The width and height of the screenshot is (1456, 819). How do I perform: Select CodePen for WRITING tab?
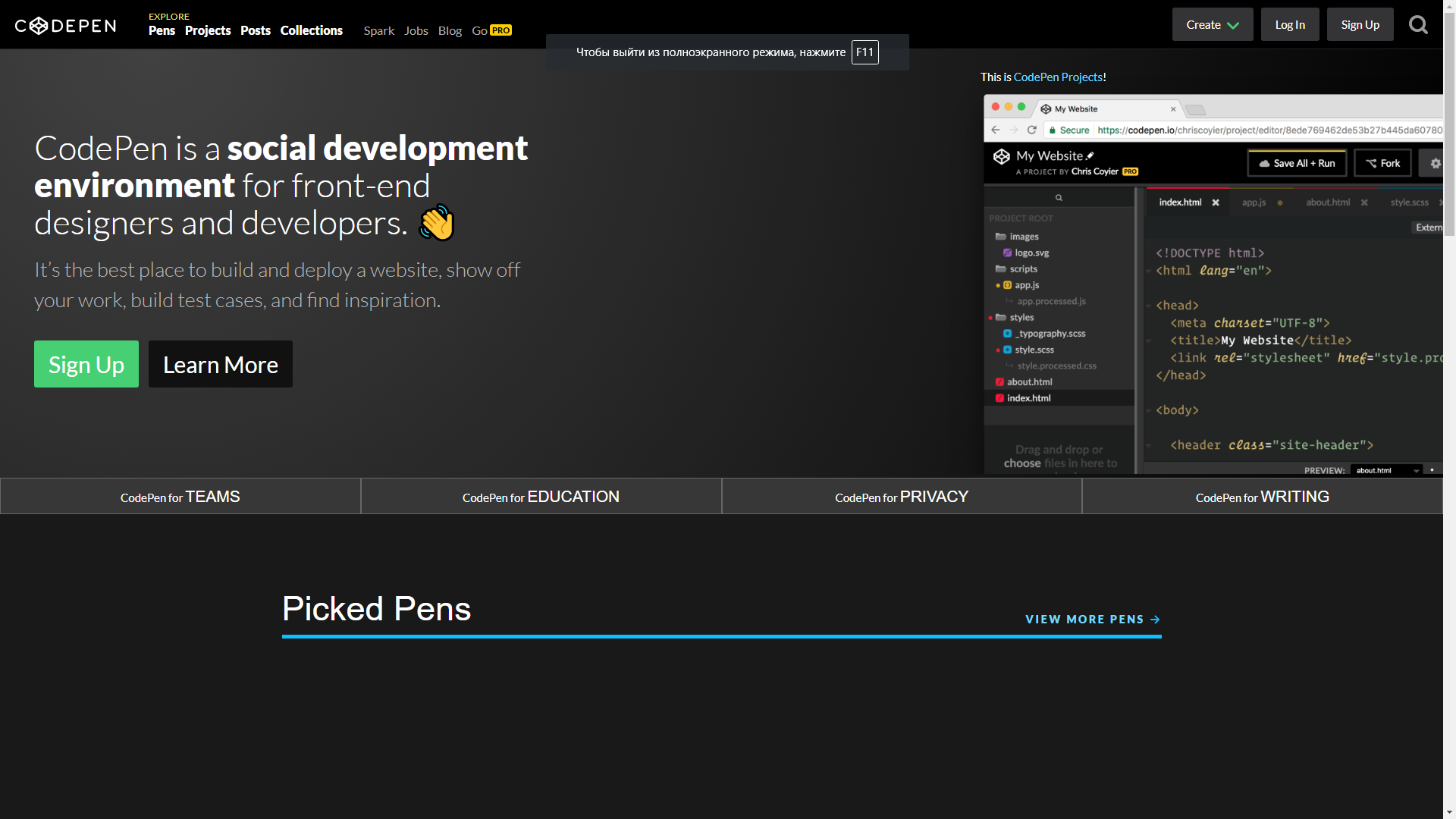1263,497
